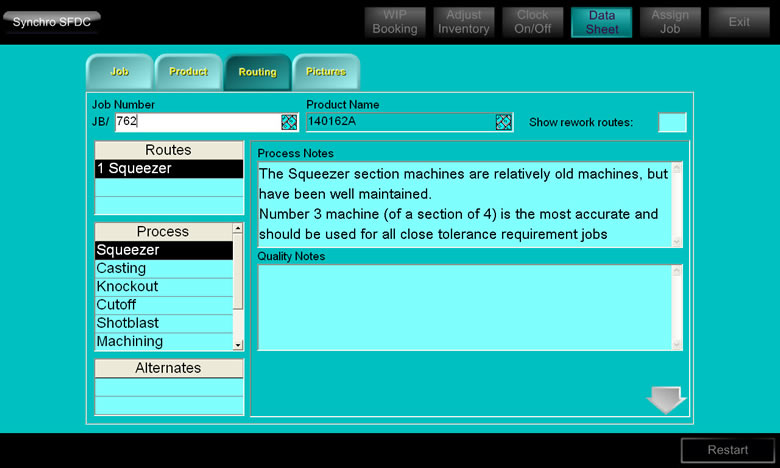The height and width of the screenshot is (468, 780).
Task: Click the Process list scroll up arrow
Action: tap(238, 228)
